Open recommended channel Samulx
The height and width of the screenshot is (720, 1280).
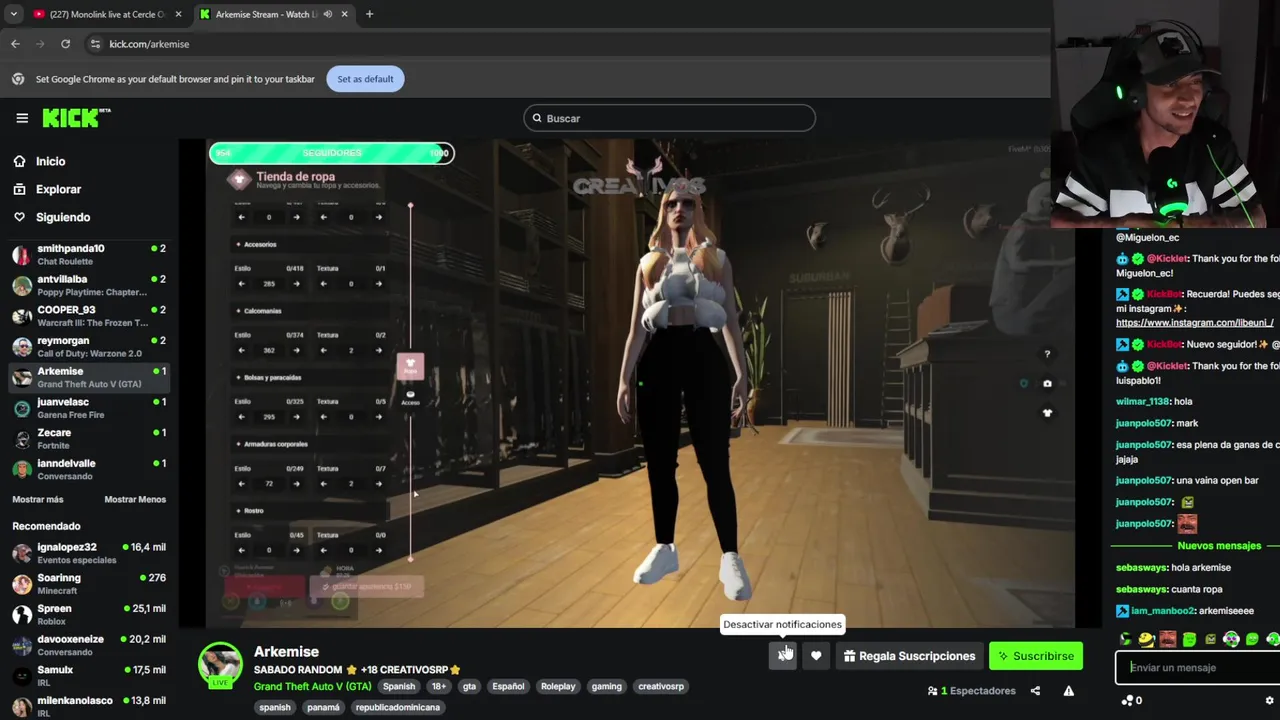[x=90, y=676]
